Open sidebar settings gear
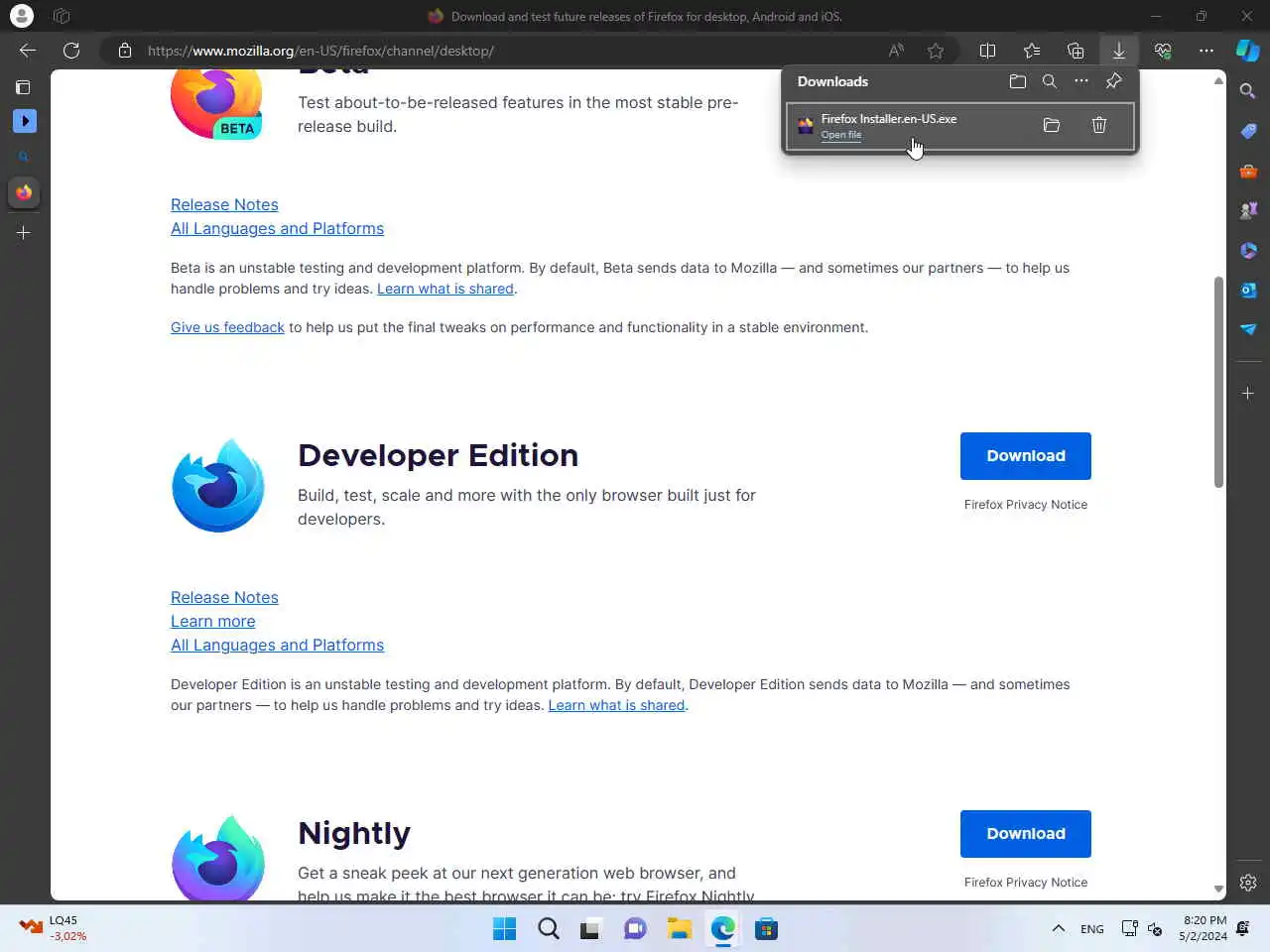This screenshot has height=952, width=1270. (1248, 882)
